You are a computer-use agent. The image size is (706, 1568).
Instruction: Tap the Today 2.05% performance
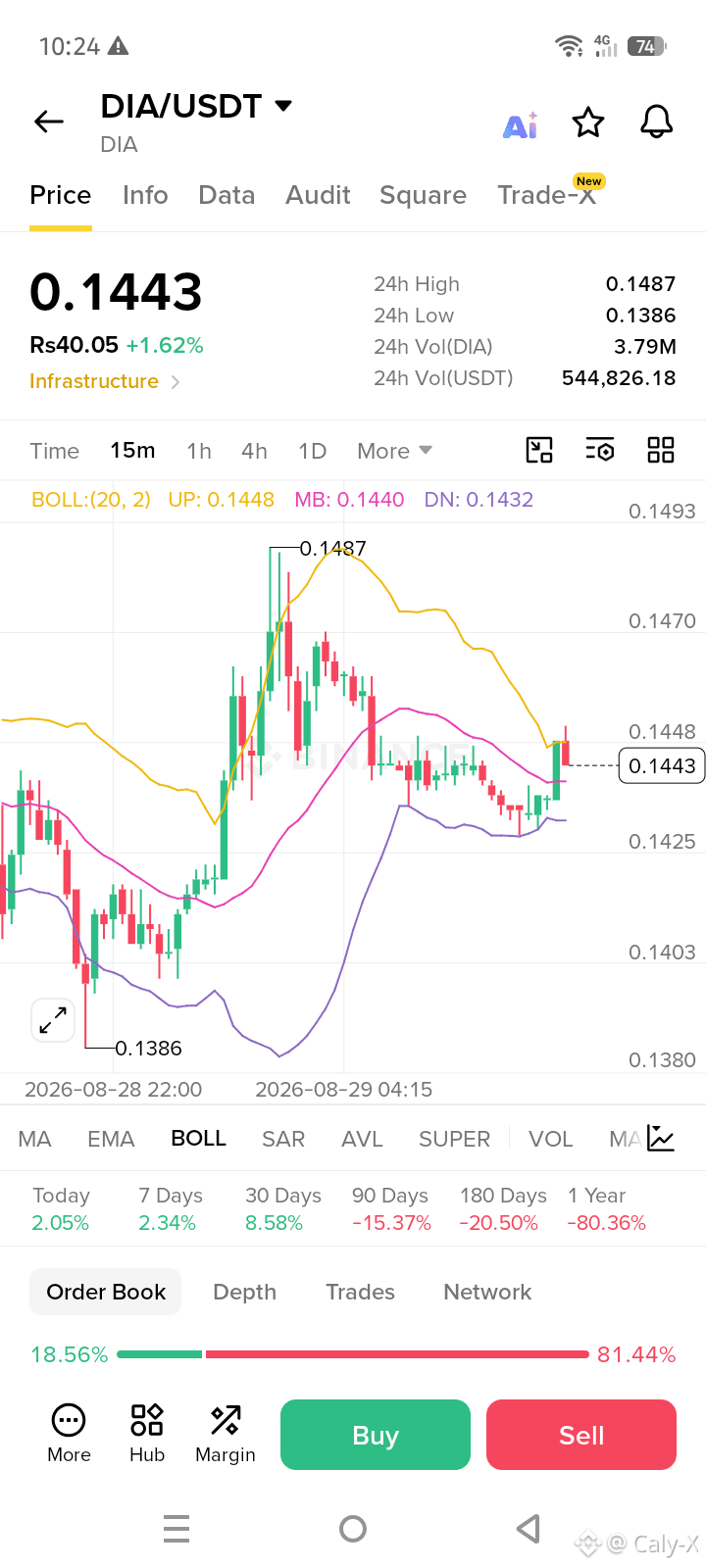[61, 1209]
